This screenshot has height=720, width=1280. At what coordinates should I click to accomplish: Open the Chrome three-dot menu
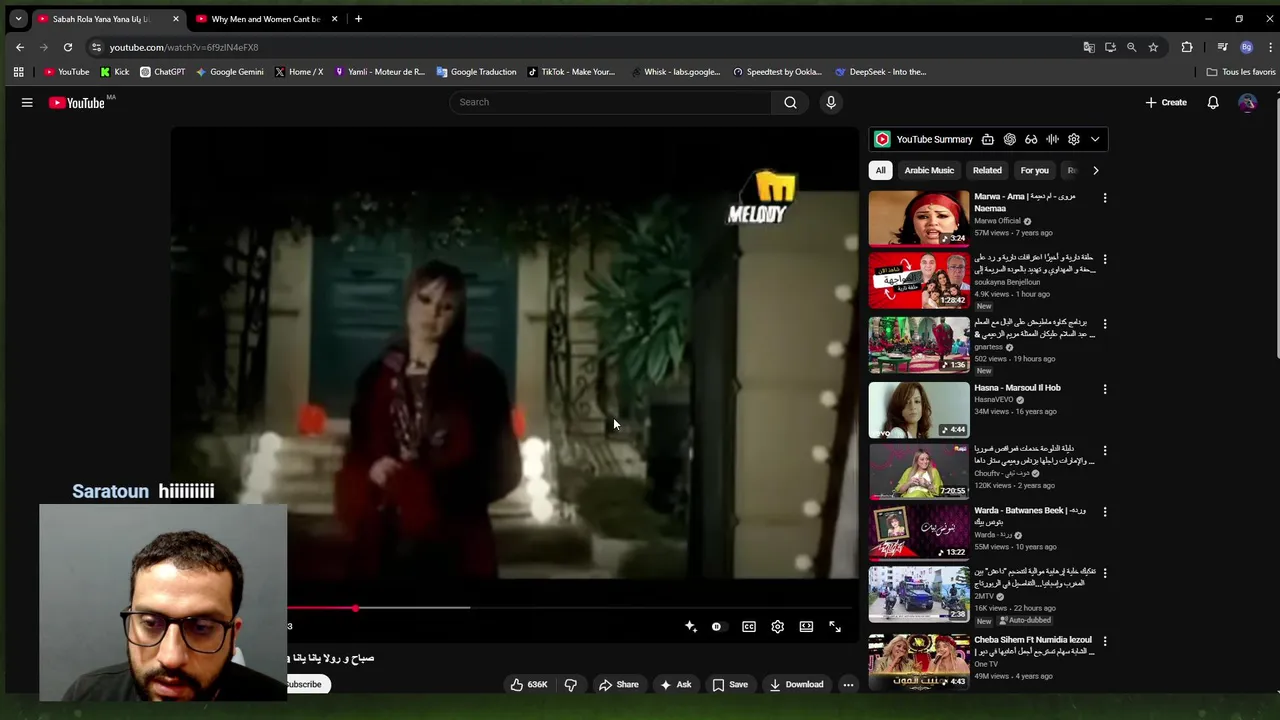coord(1270,47)
